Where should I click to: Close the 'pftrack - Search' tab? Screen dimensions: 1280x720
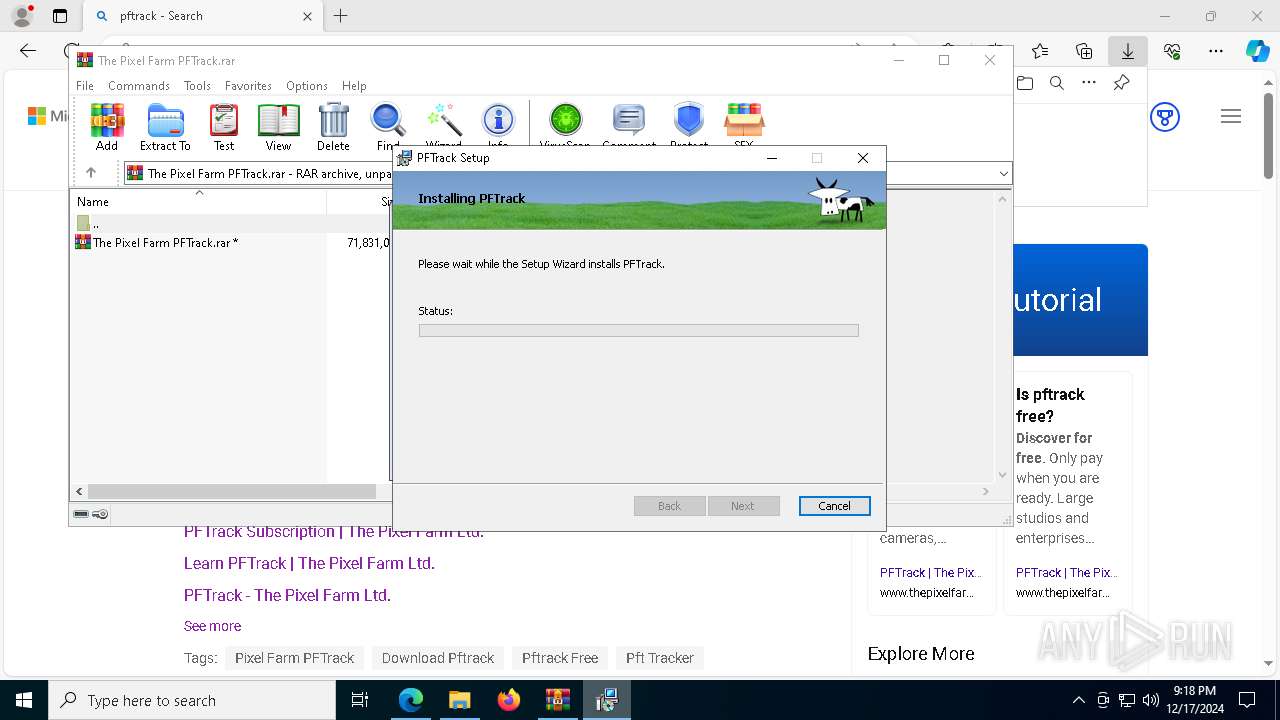click(x=307, y=16)
